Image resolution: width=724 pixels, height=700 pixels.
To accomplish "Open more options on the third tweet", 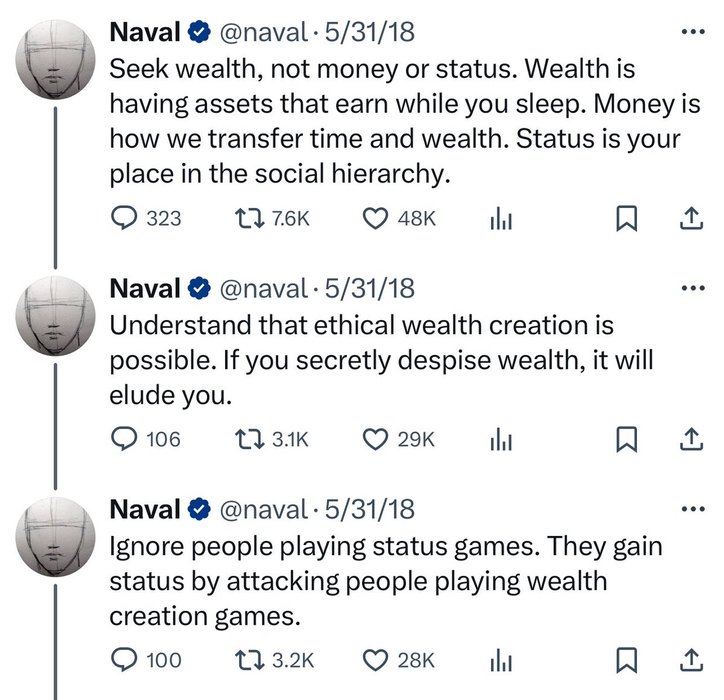I will pyautogui.click(x=691, y=509).
